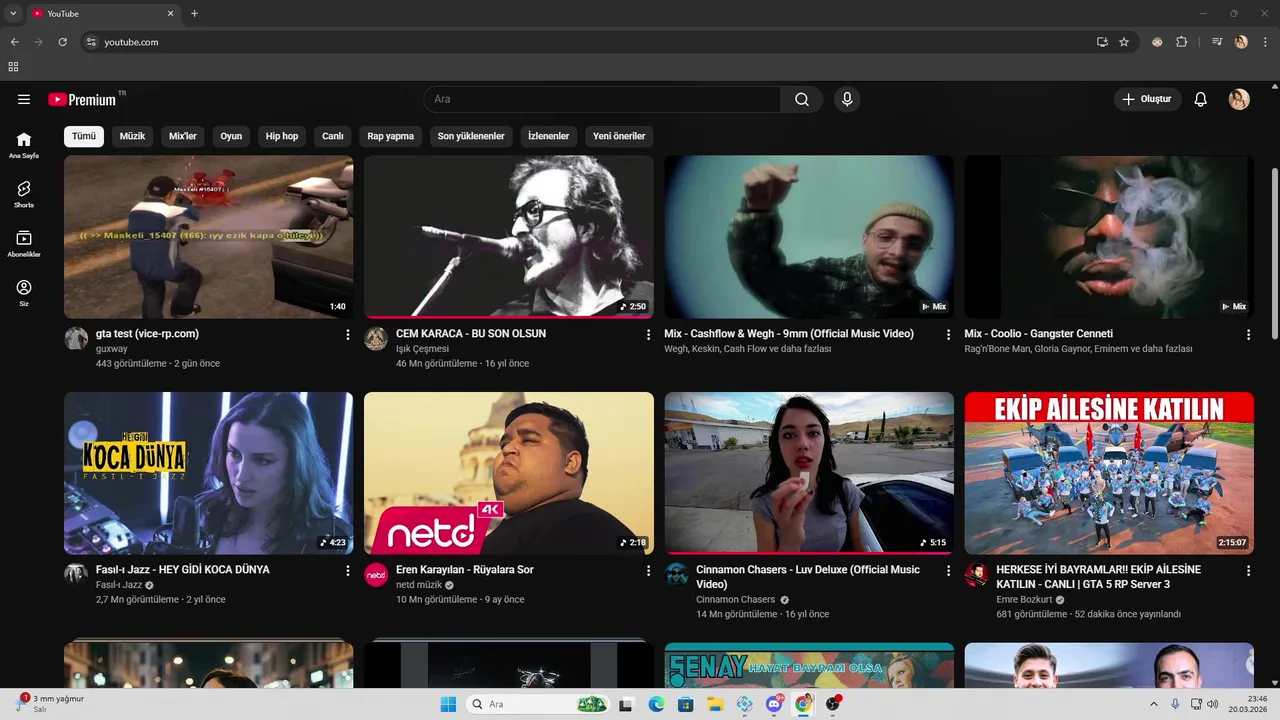1280x720 pixels.
Task: Open Fasıl-ı Jazz channel avatar
Action: point(76,574)
